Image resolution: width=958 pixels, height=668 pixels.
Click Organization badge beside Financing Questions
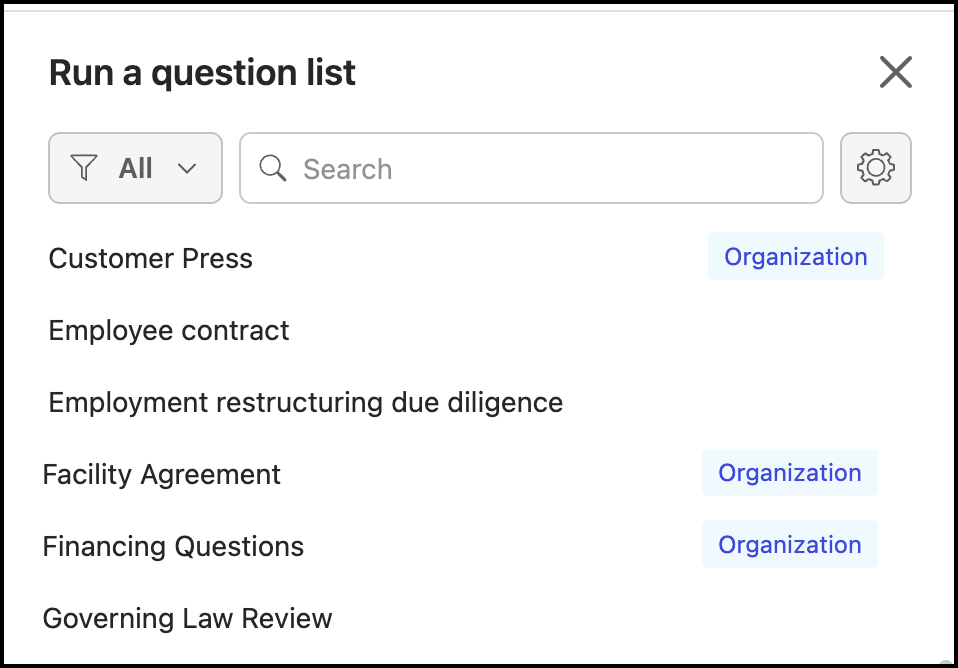coord(790,545)
